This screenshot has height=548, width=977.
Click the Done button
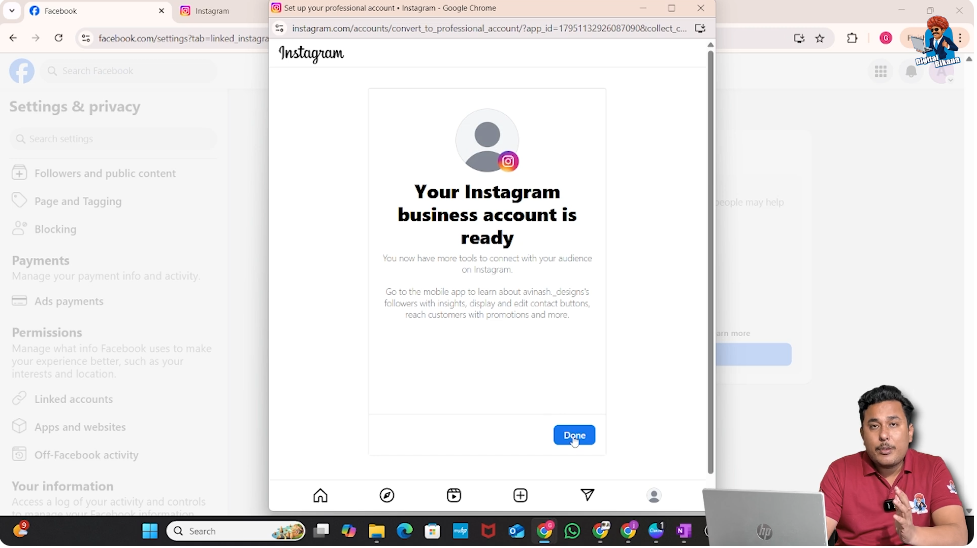coord(575,436)
